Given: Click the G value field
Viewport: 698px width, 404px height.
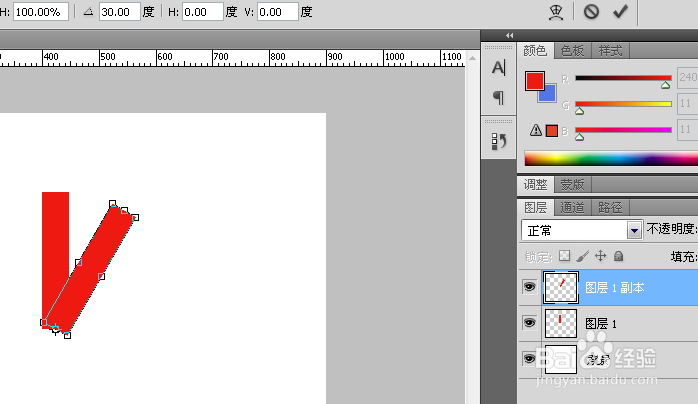Looking at the screenshot, I should pyautogui.click(x=687, y=104).
